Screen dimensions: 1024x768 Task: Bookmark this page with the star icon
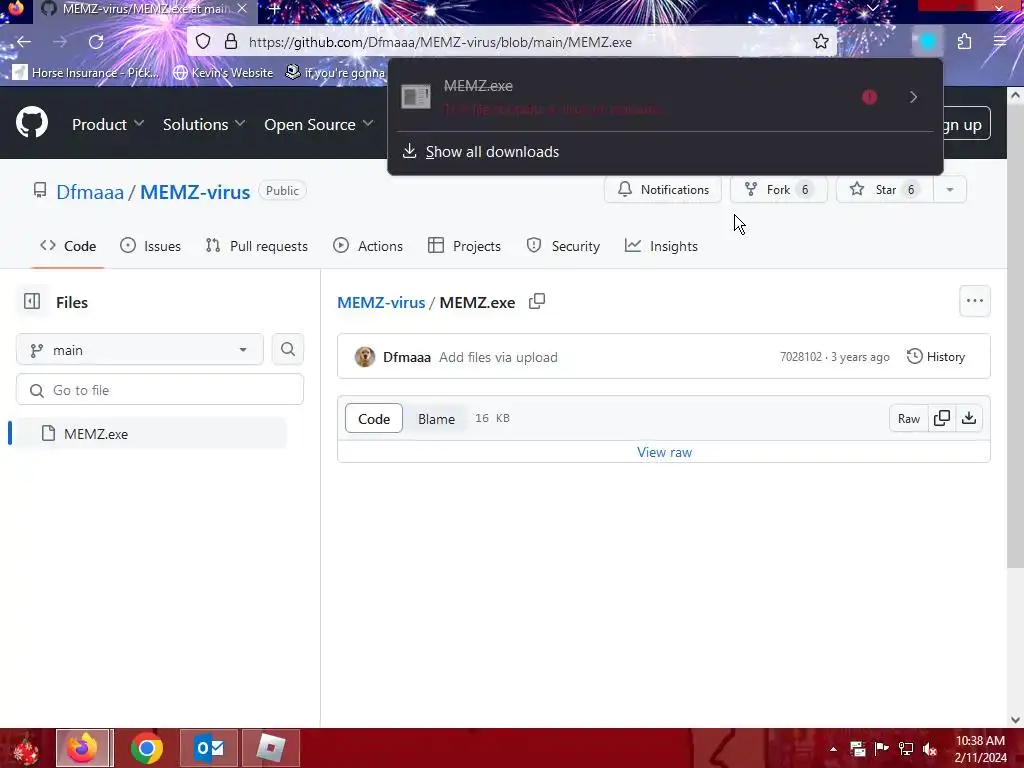point(821,42)
